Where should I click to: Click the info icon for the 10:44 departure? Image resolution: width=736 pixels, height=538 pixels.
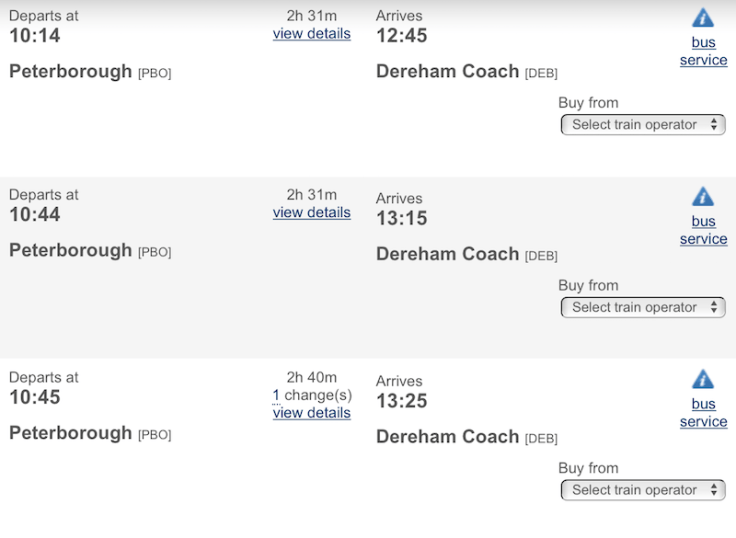703,196
